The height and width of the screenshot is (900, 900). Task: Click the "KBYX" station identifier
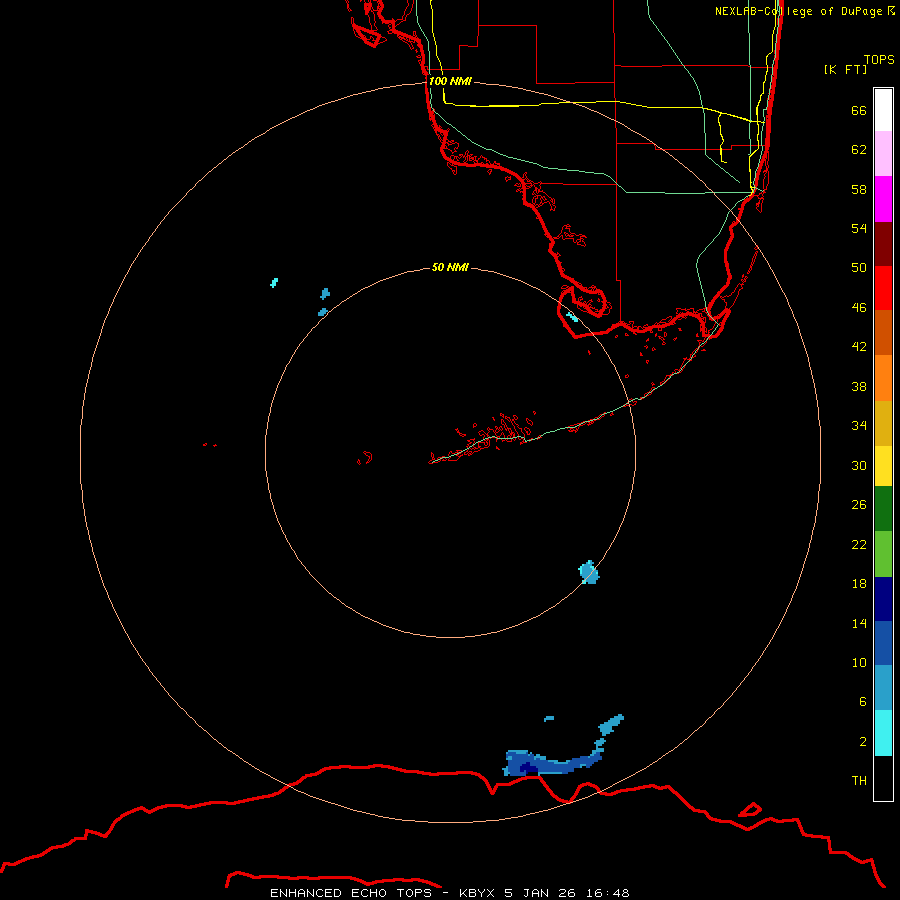point(476,893)
